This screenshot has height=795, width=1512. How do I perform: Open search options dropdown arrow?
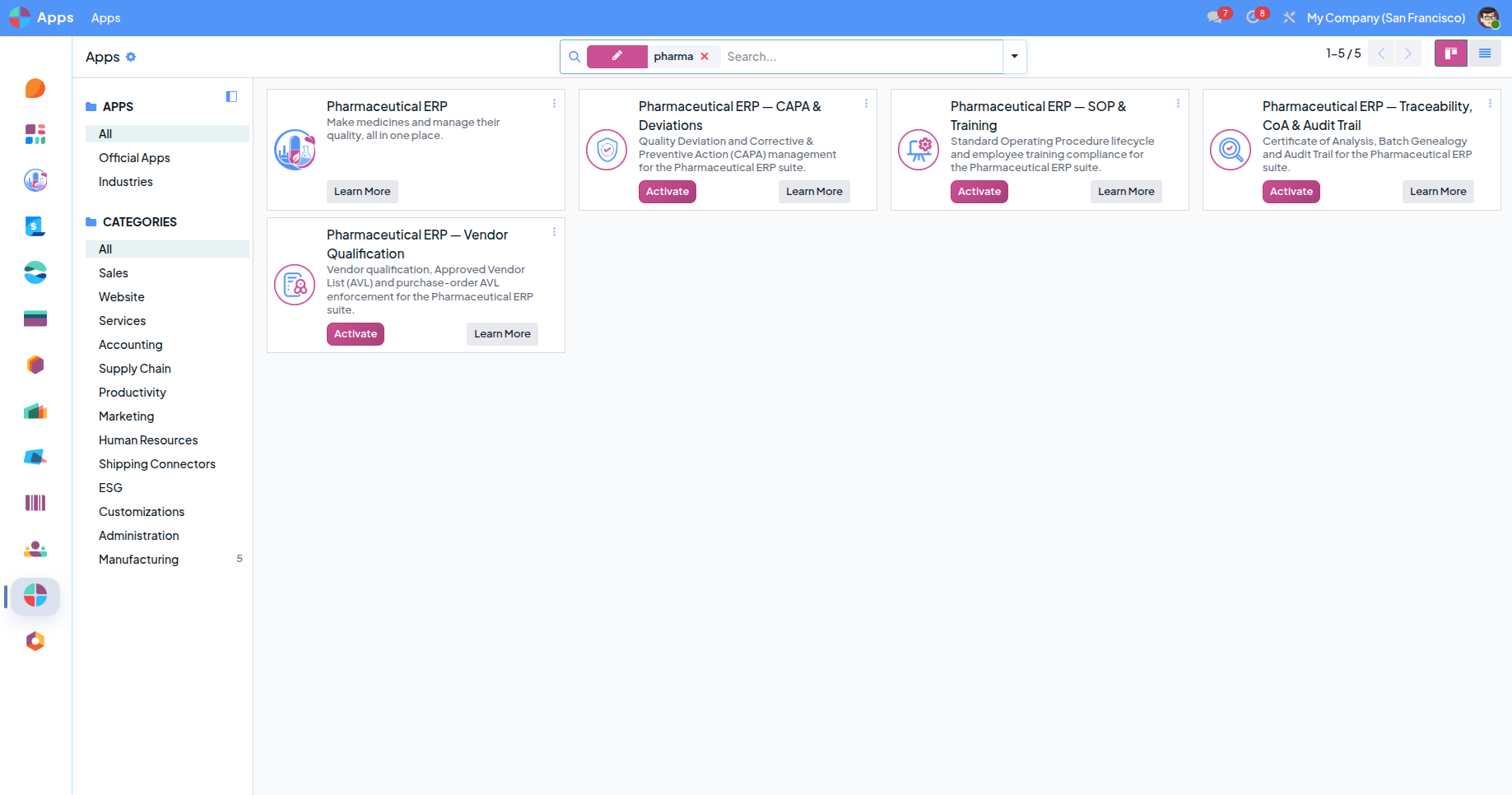[1015, 57]
